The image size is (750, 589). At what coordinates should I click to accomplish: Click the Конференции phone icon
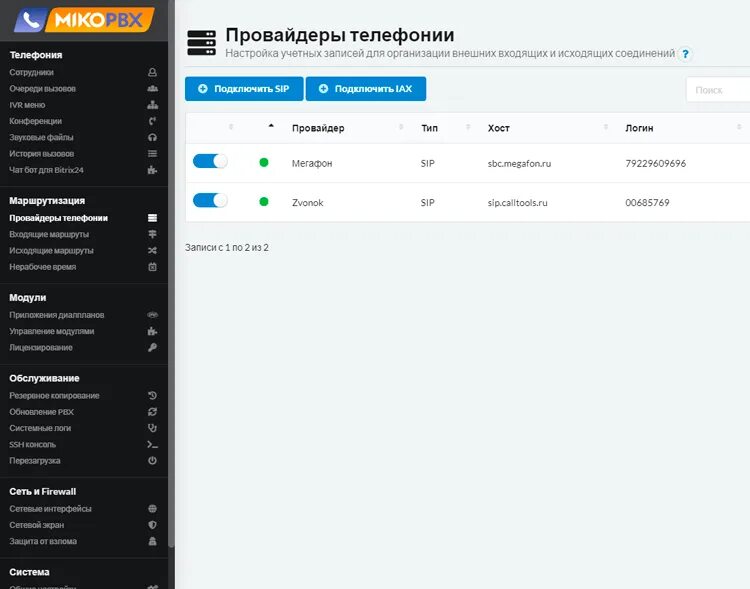coord(152,121)
